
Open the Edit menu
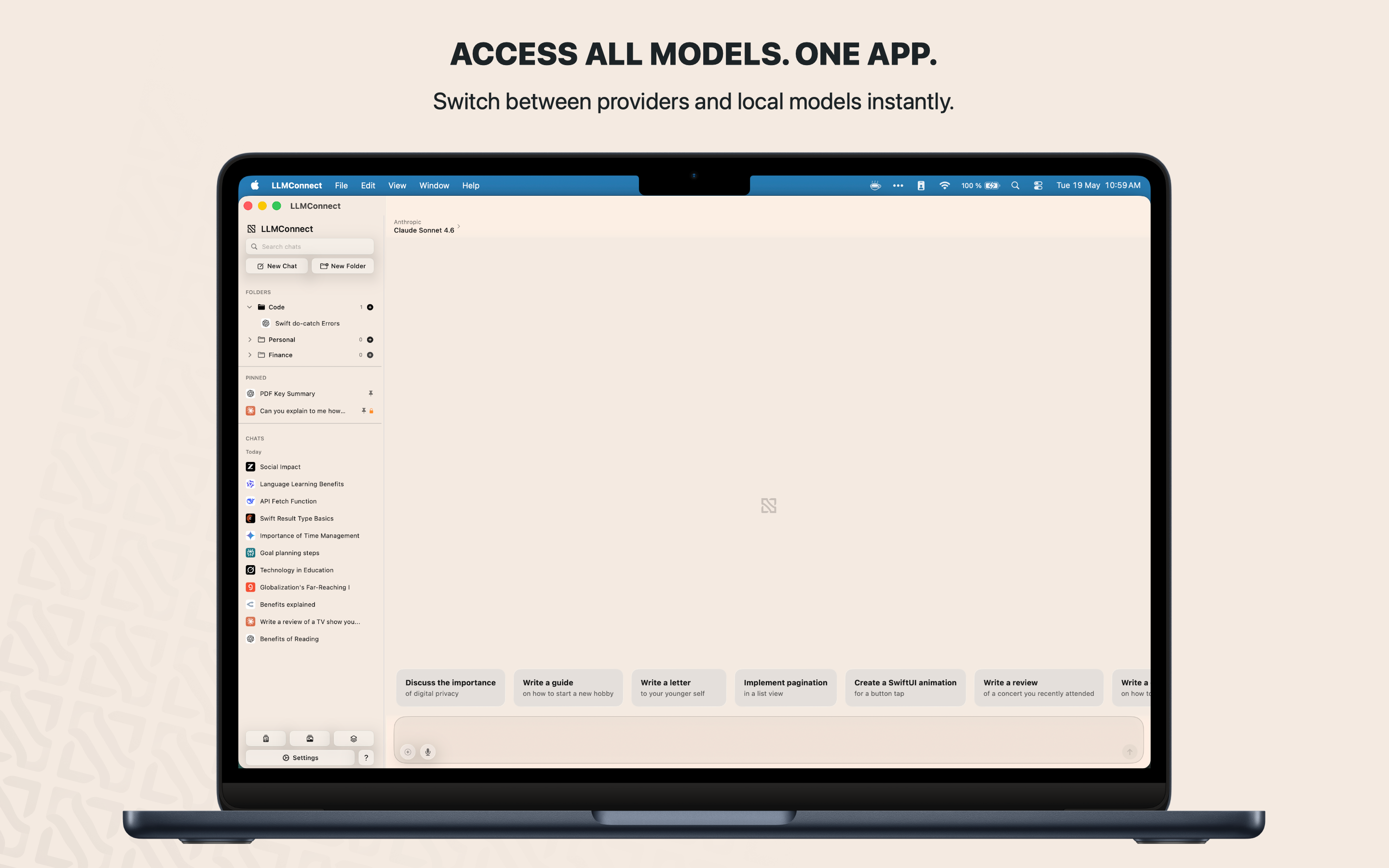(x=368, y=186)
